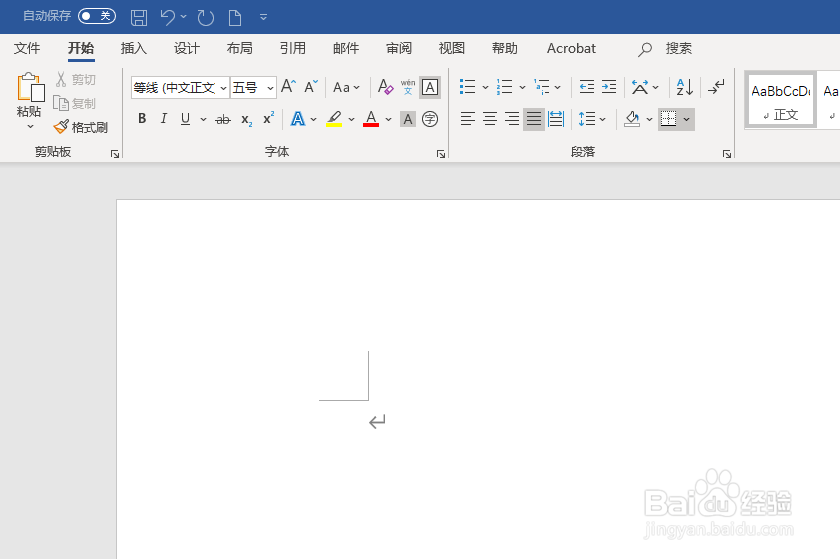Click the Redo icon
840x559 pixels.
tap(206, 18)
